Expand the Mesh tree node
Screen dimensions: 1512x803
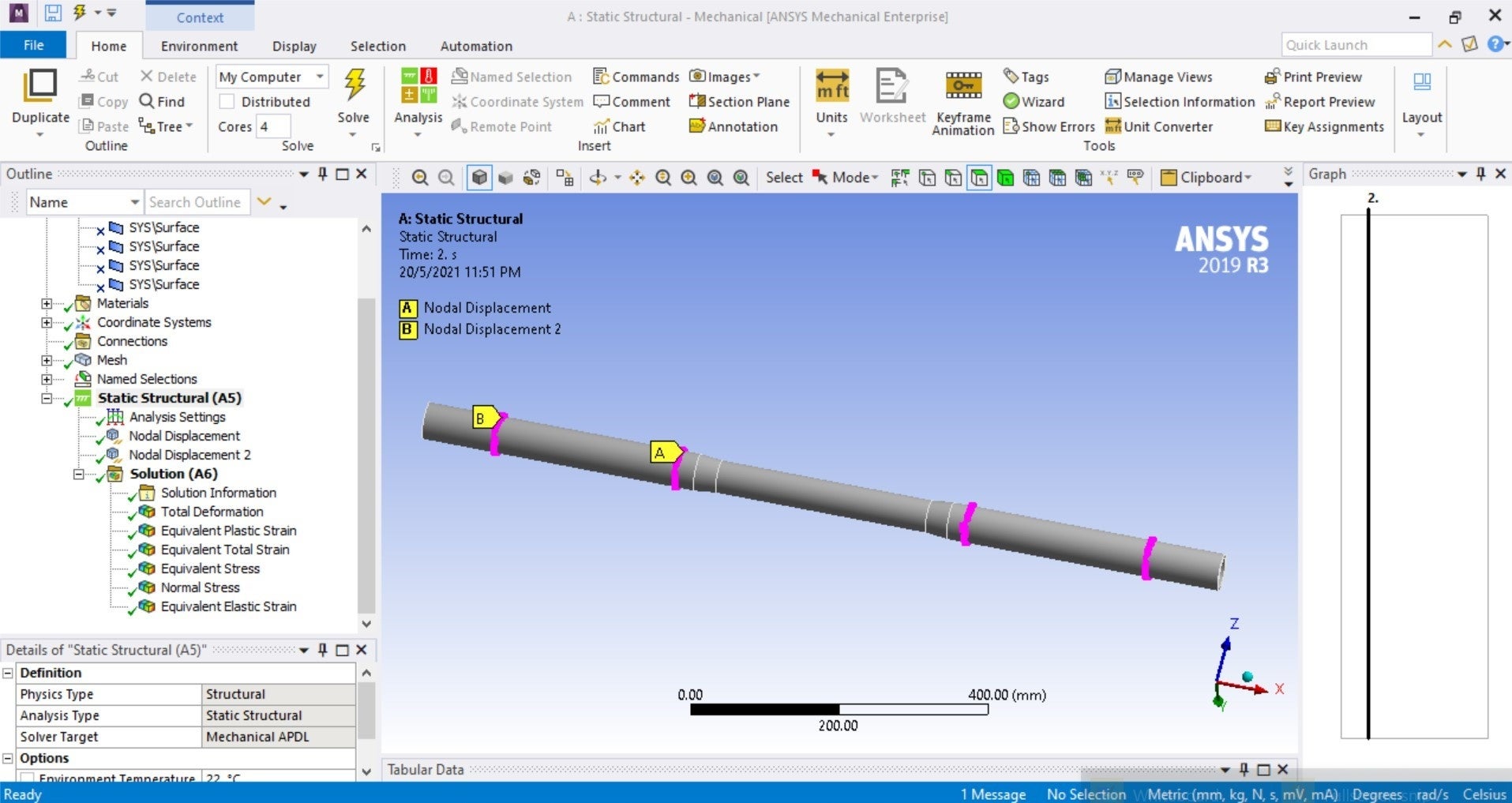point(47,360)
